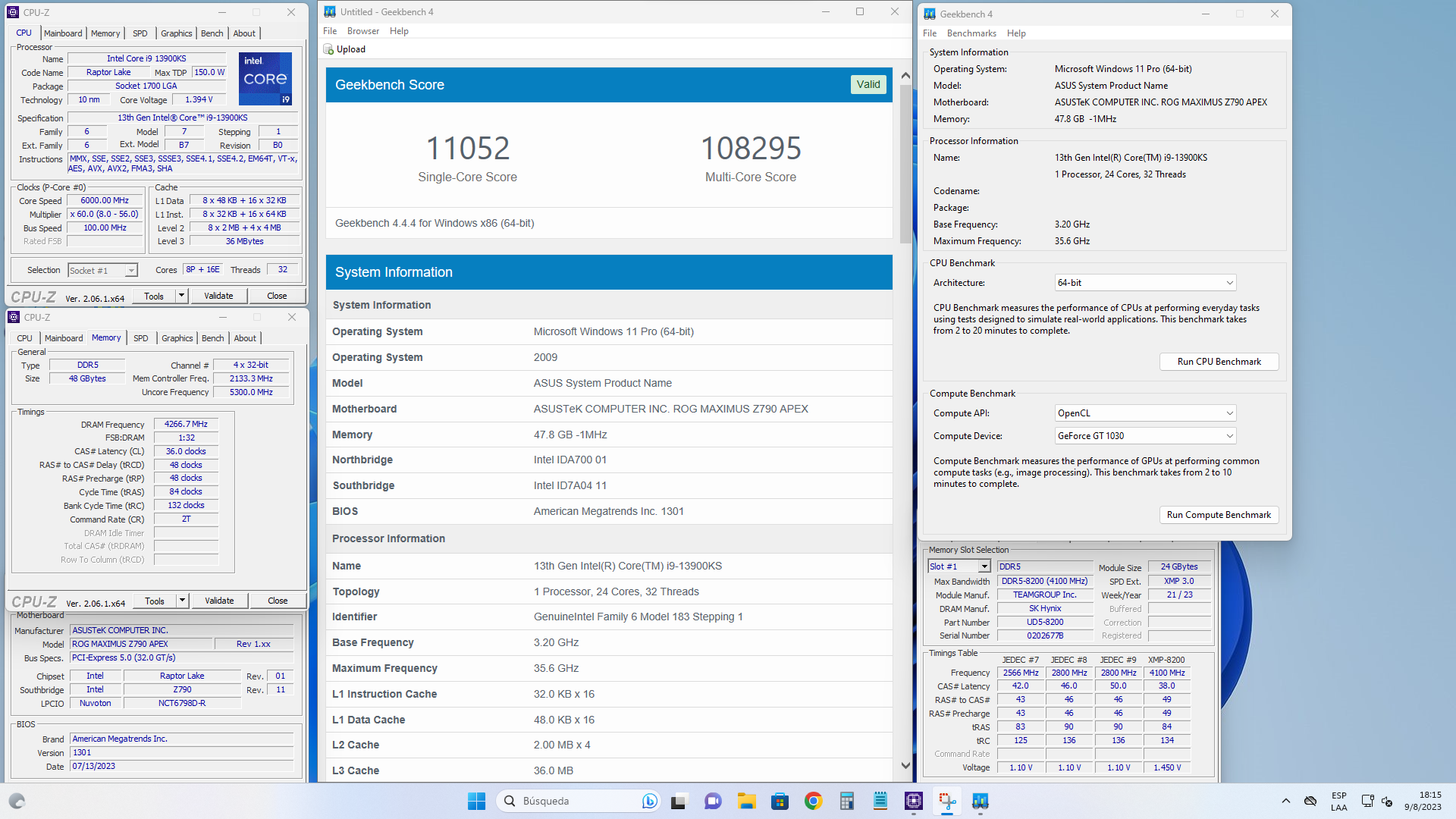Open the Windows Start menu
1456x819 pixels.
tap(476, 801)
